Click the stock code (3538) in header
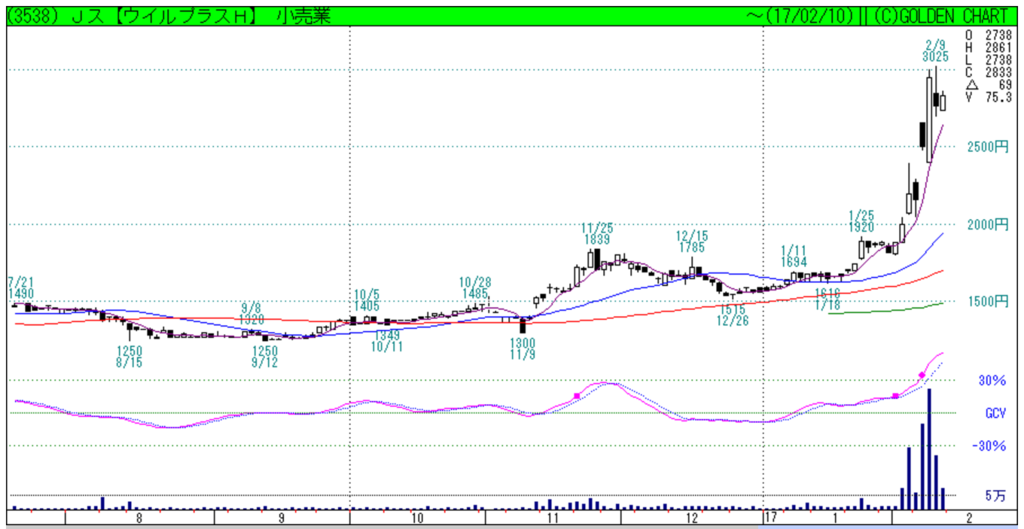This screenshot has width=1024, height=529. (x=25, y=18)
